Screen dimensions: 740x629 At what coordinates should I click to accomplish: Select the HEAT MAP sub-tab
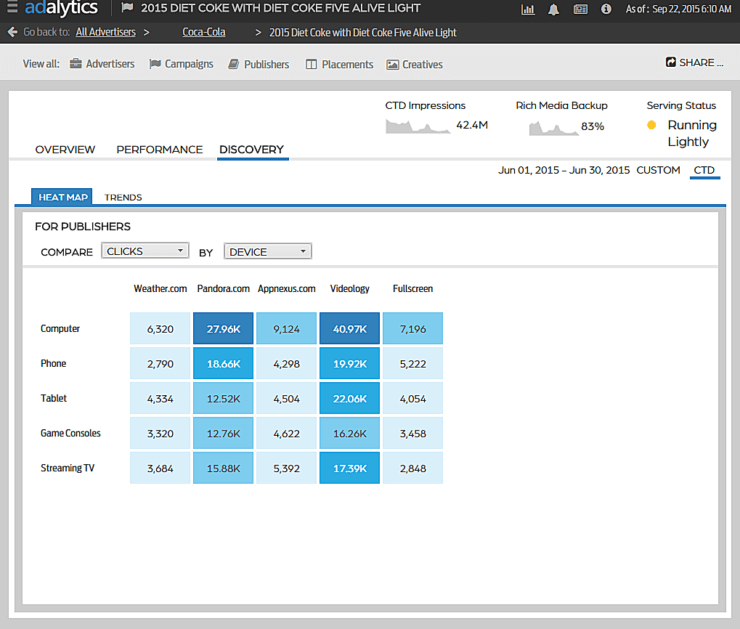pos(62,197)
